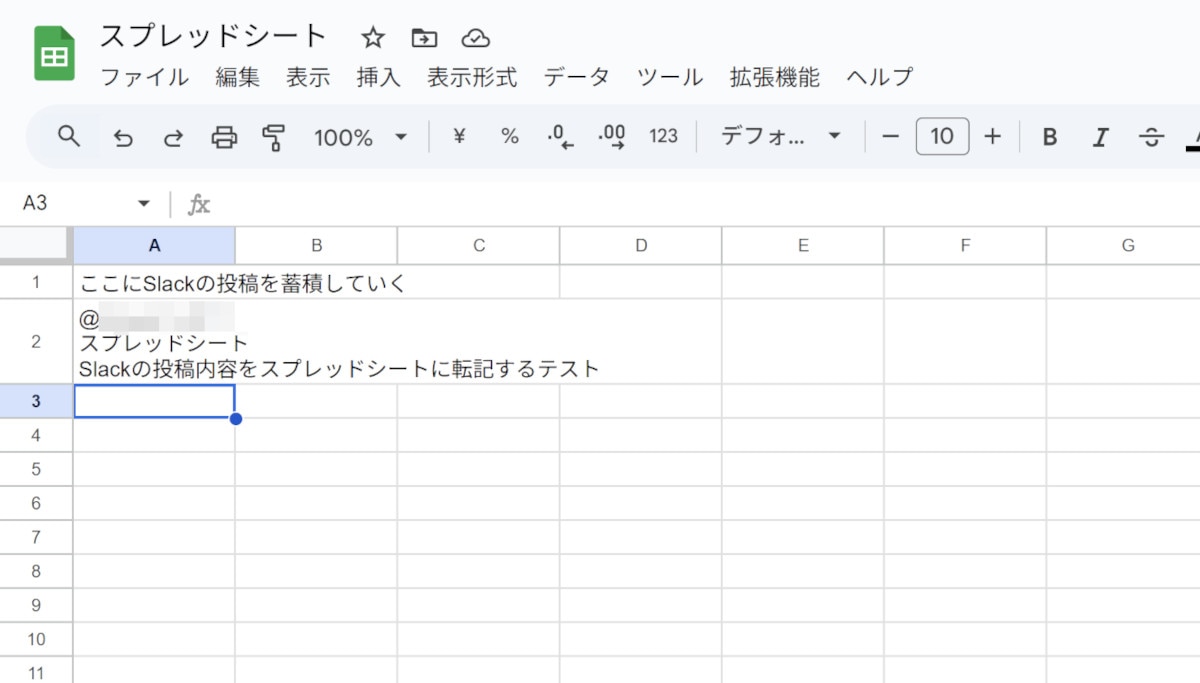Open the 拡張機能 menu
The width and height of the screenshot is (1200, 683).
(774, 77)
